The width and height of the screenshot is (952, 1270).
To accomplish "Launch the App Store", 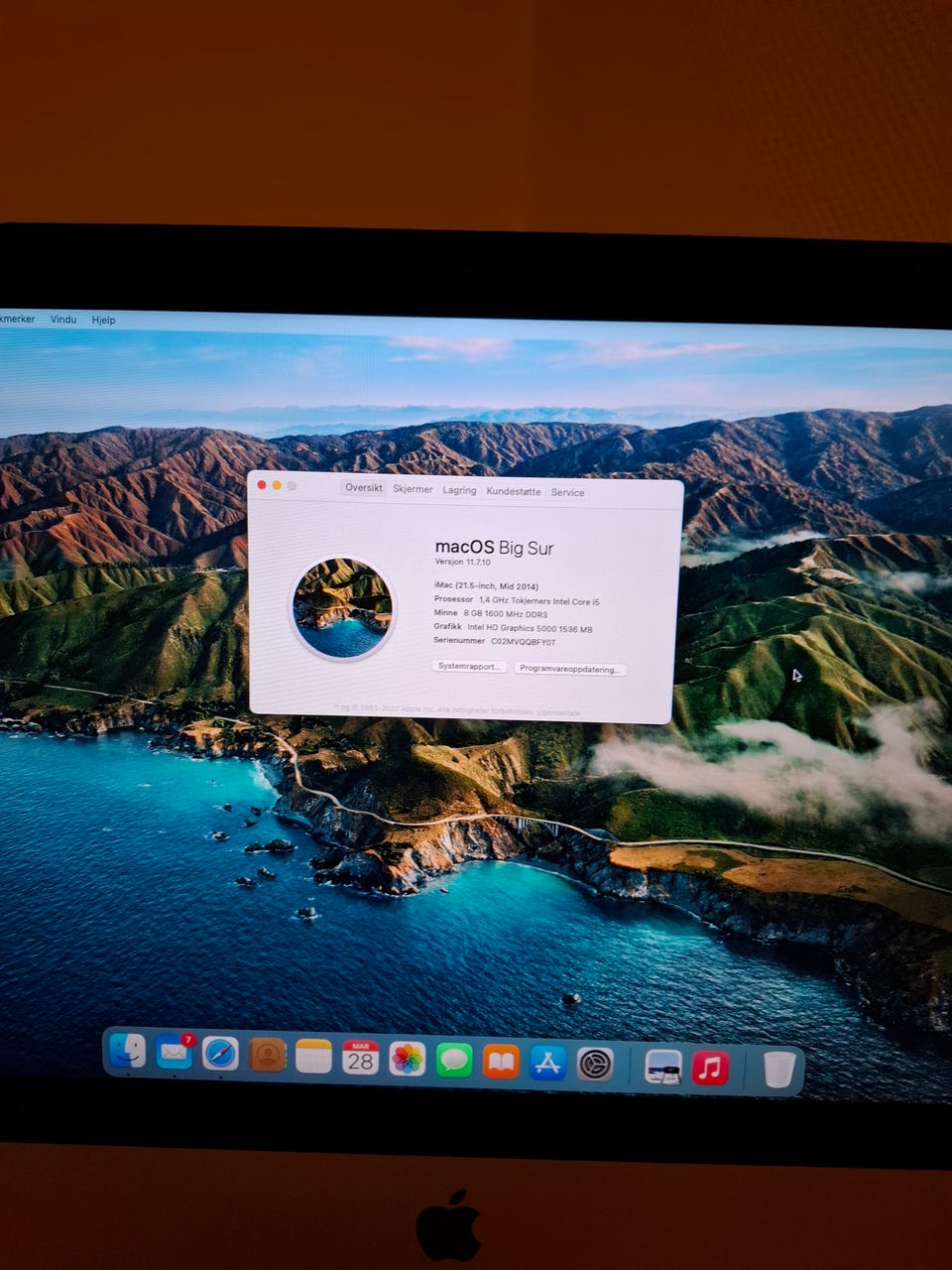I will 547,1064.
